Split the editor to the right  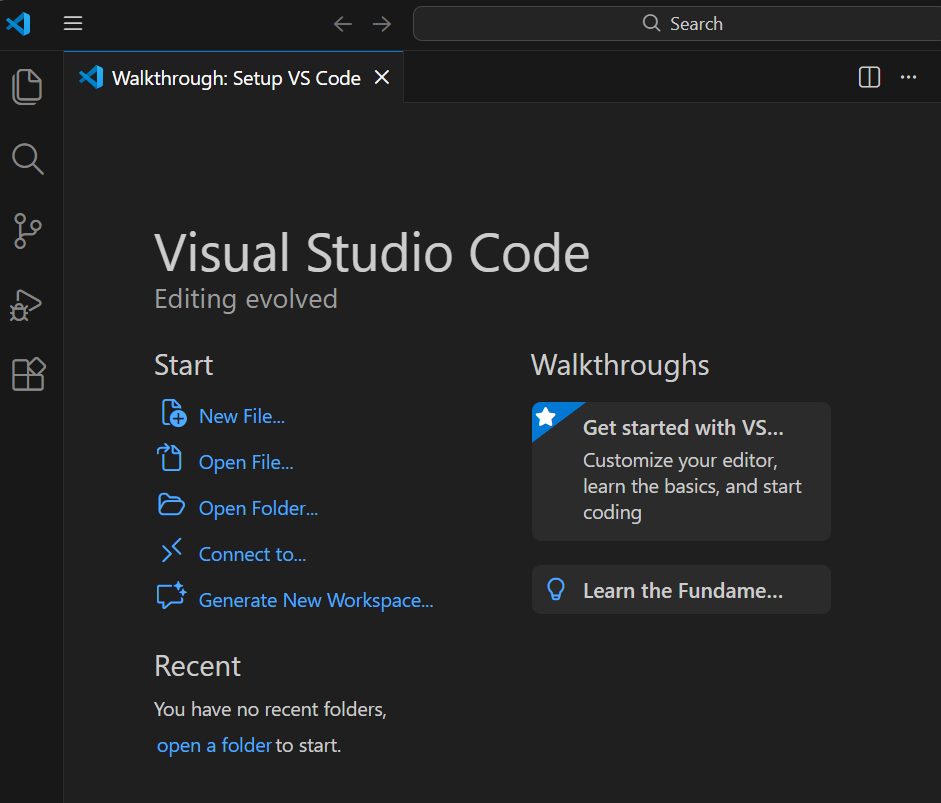(x=869, y=78)
